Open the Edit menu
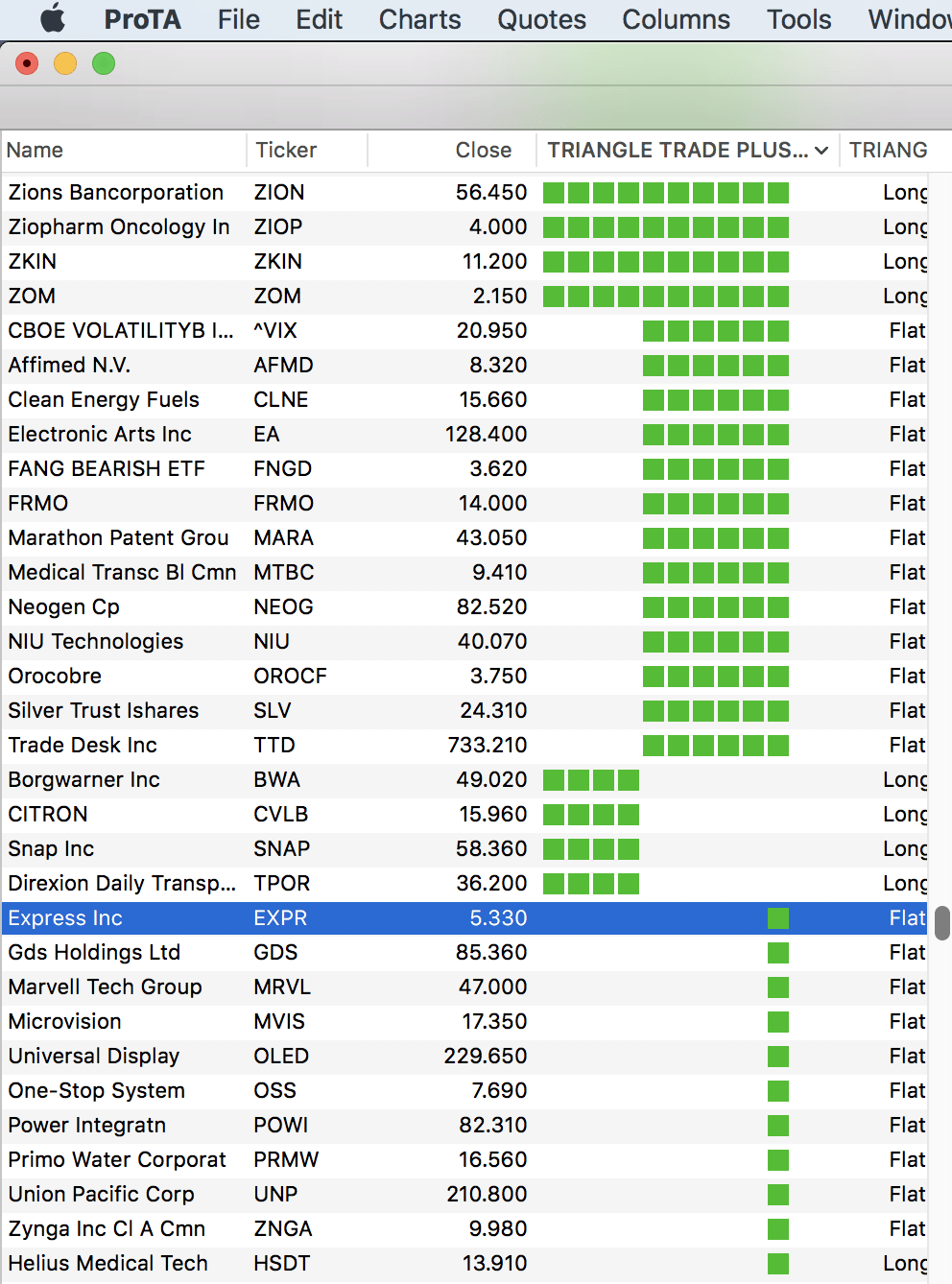952x1284 pixels. tap(319, 19)
